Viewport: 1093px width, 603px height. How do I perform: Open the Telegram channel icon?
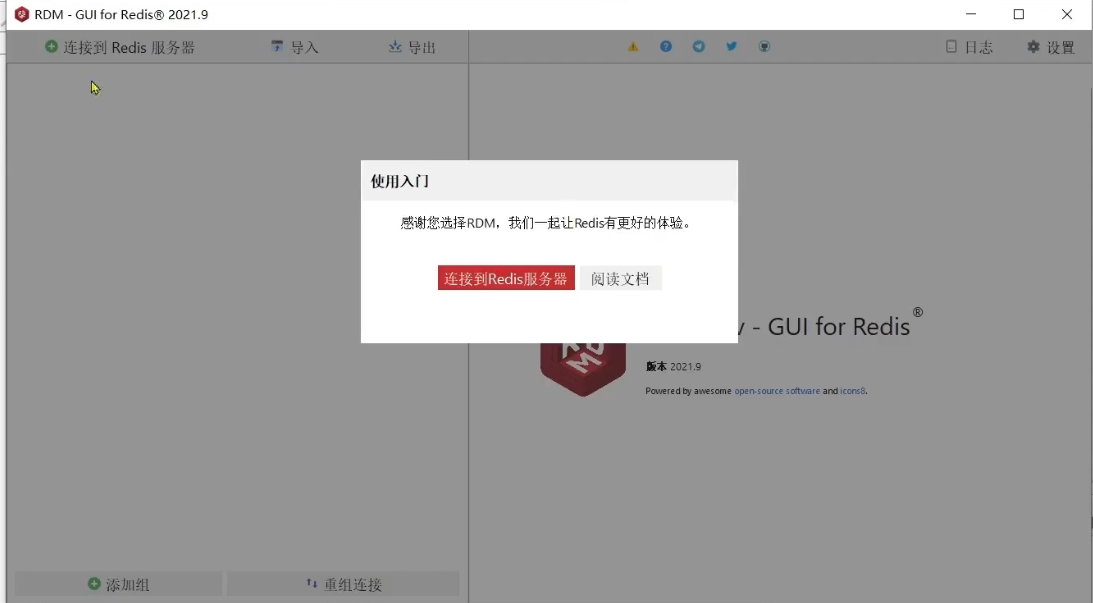click(698, 45)
